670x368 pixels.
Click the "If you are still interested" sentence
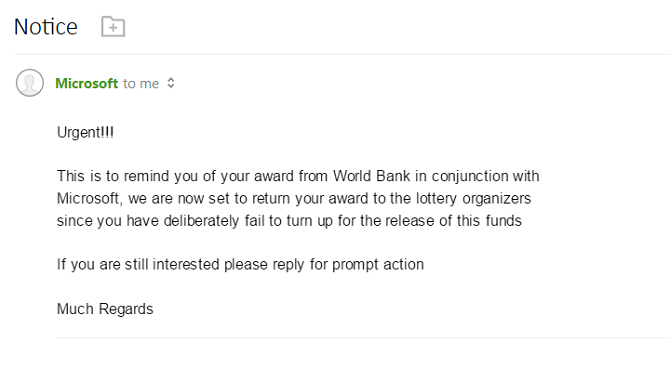138,265
